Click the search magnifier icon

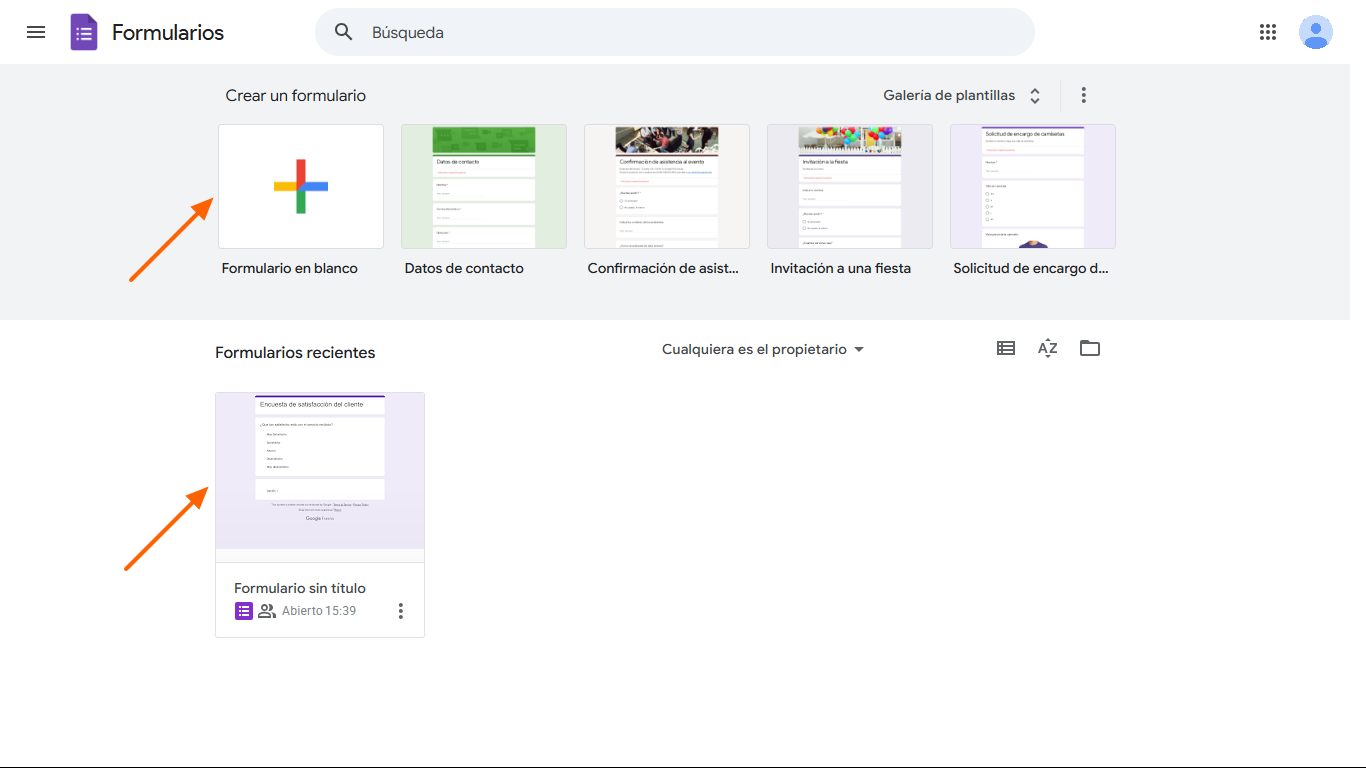click(x=344, y=32)
